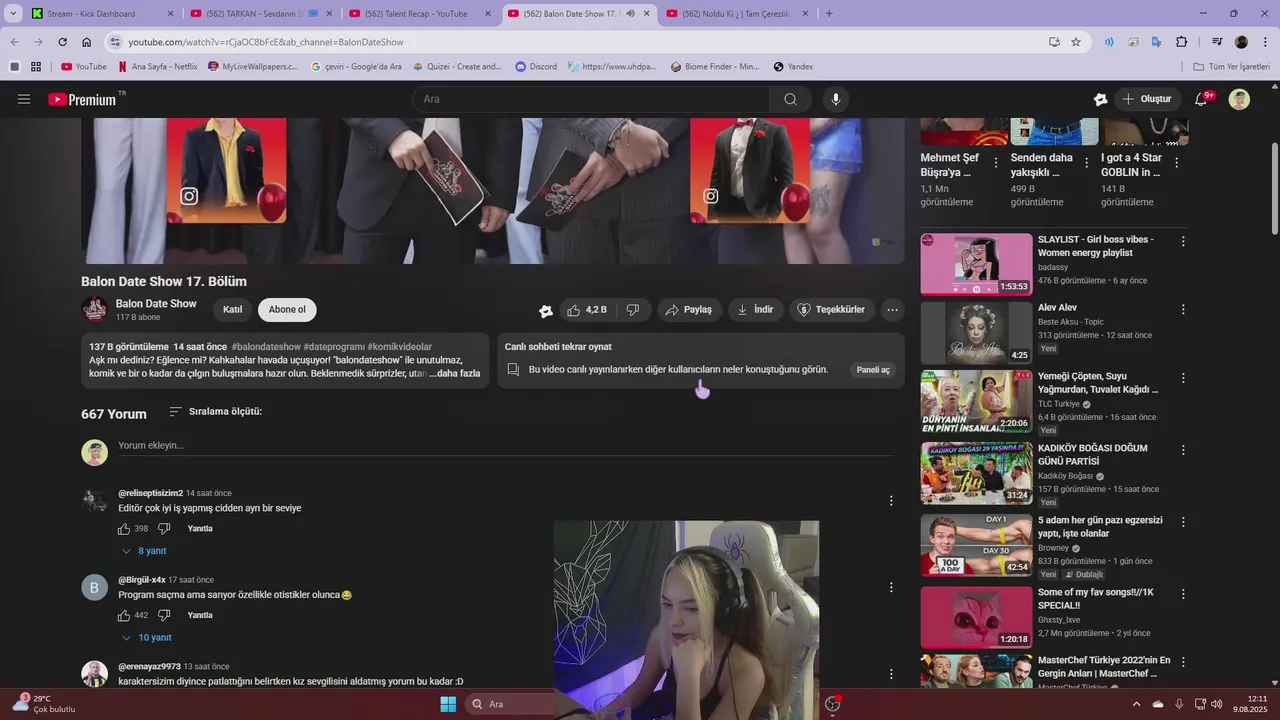Image resolution: width=1280 pixels, height=720 pixels.
Task: Open the Ana Sayfa - Netflix bookmark
Action: [157, 67]
